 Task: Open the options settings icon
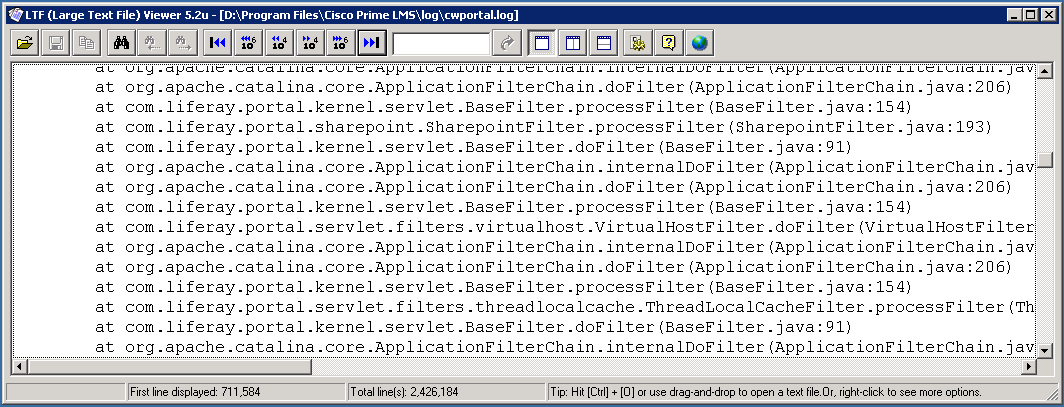point(638,43)
